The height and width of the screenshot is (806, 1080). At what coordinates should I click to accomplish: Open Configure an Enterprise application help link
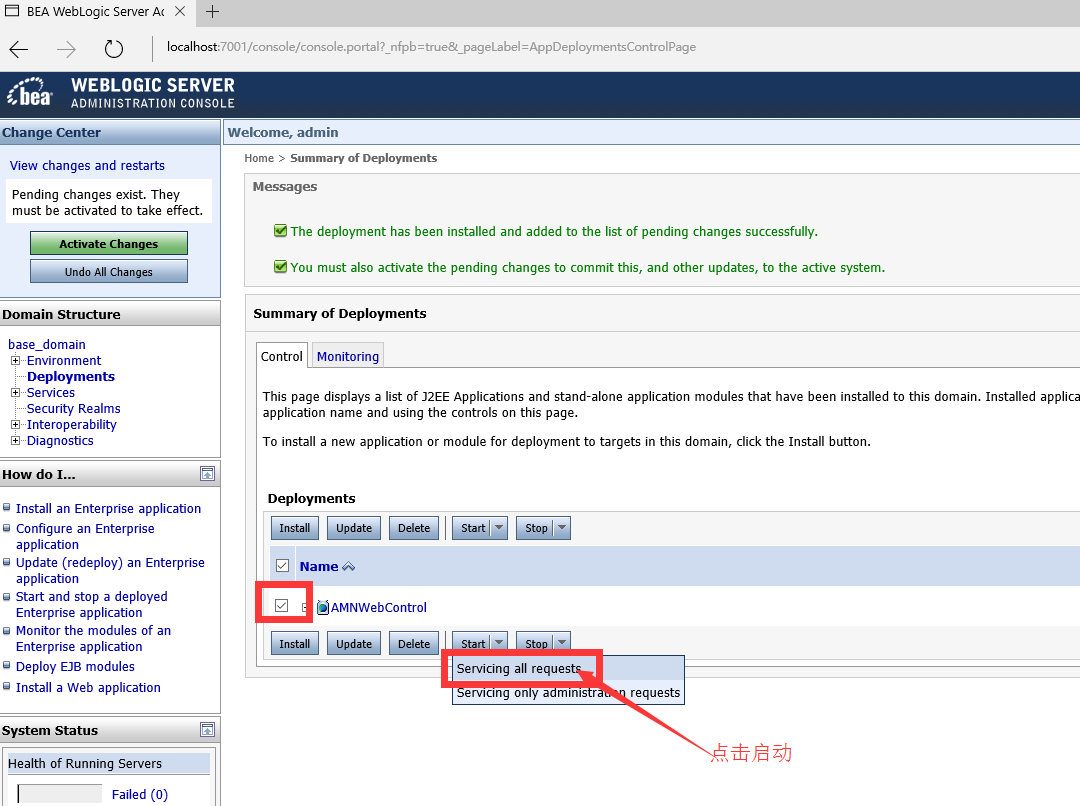[x=85, y=536]
